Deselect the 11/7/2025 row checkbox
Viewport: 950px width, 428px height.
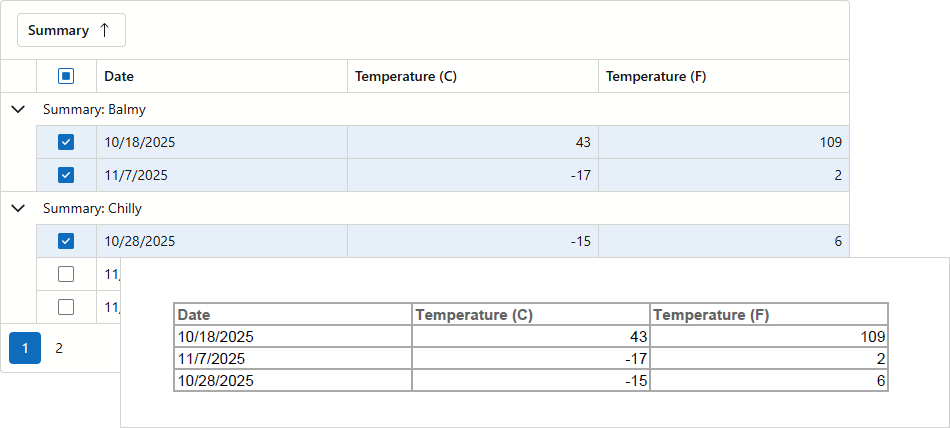click(x=66, y=175)
